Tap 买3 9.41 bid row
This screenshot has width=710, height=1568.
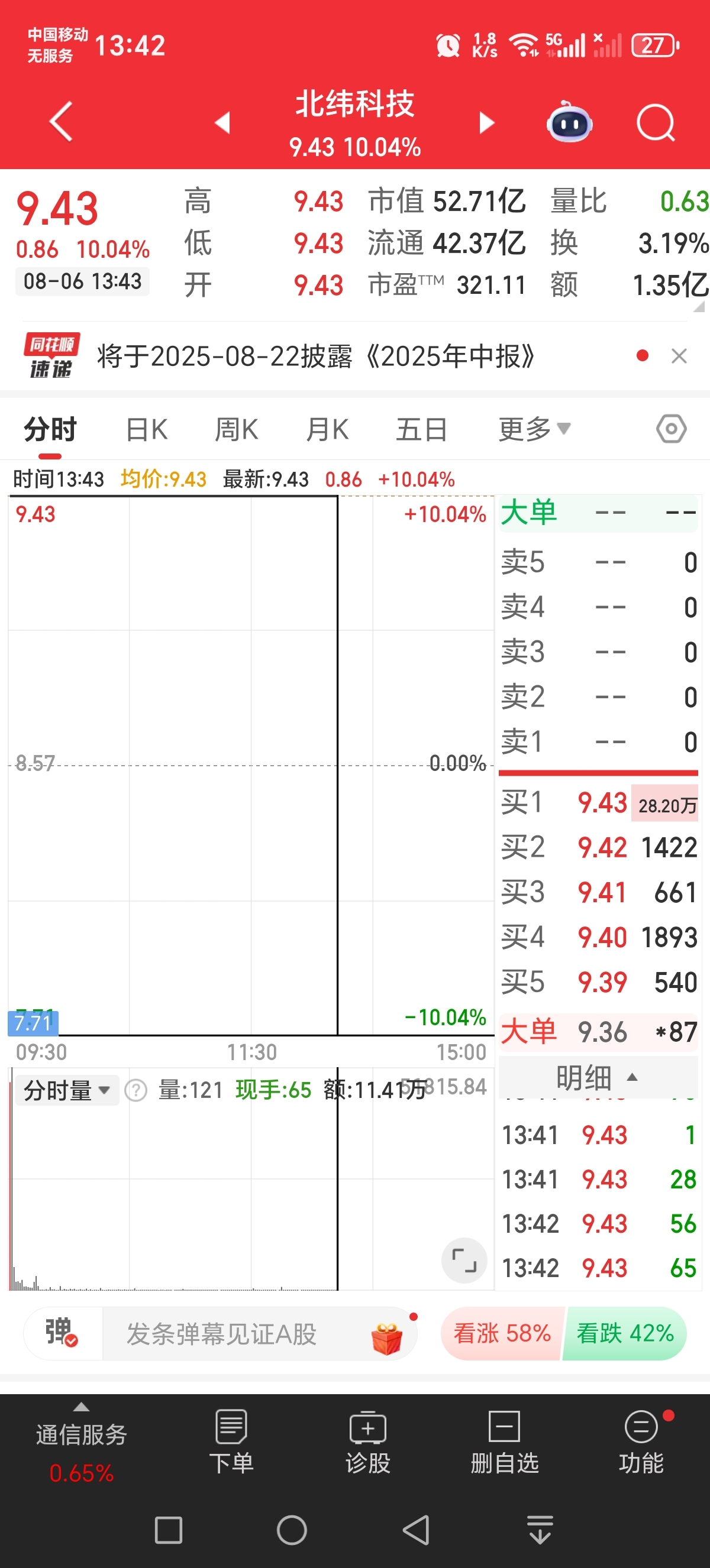[599, 892]
